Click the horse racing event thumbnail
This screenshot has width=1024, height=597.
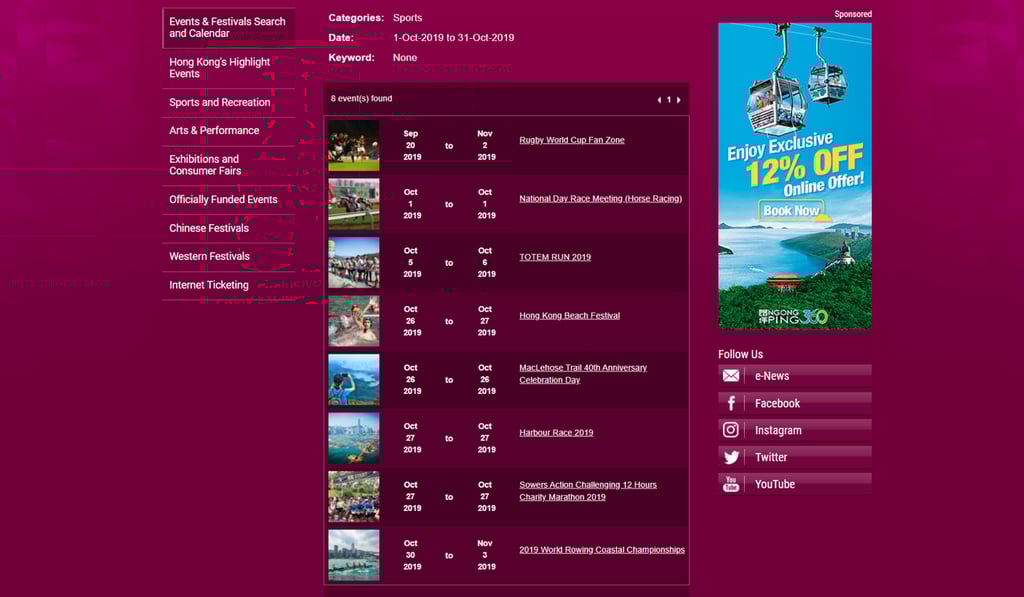click(353, 203)
